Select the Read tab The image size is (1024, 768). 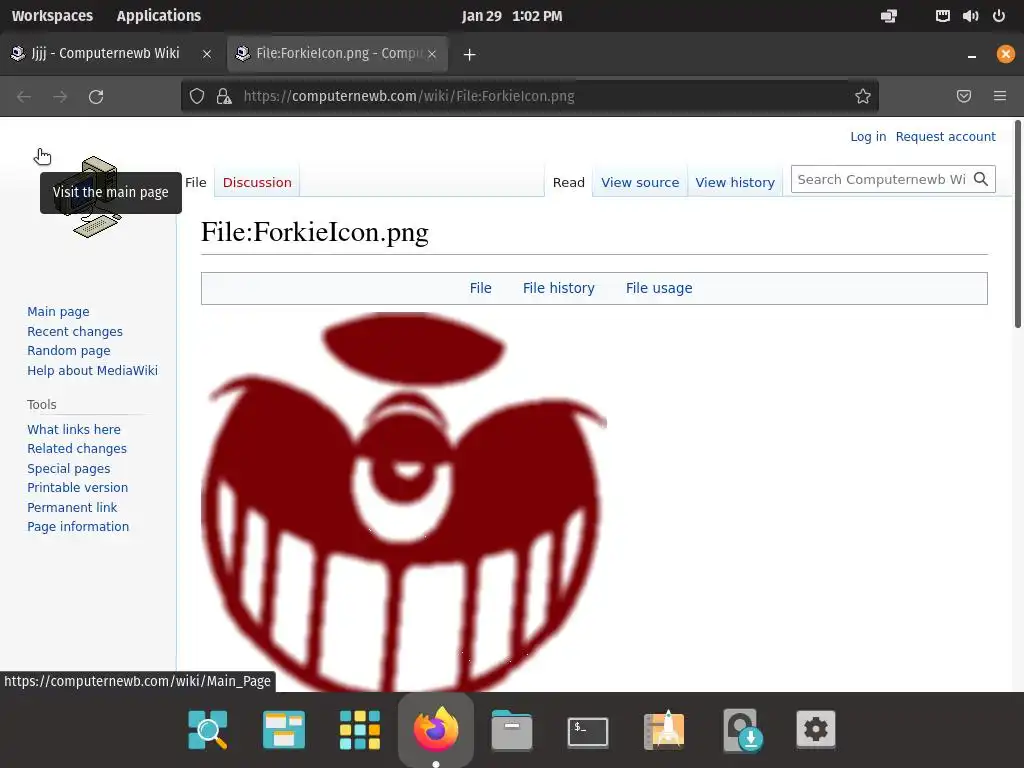(x=568, y=182)
